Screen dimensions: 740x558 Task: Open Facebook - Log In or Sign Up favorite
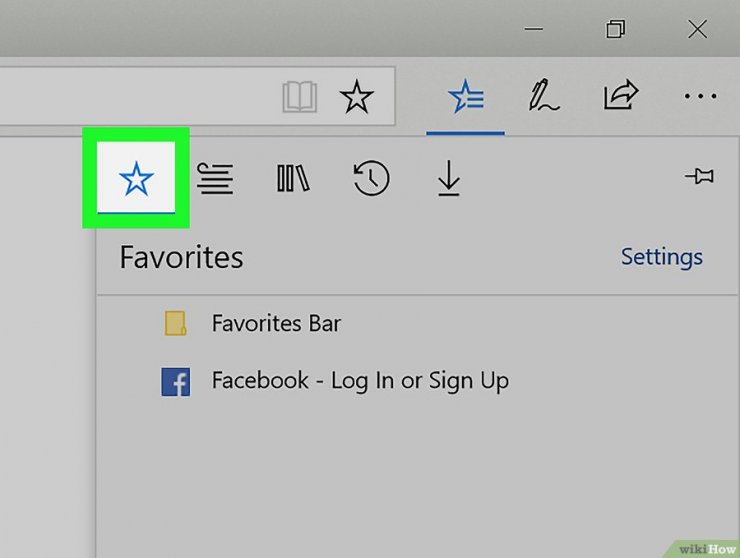click(x=360, y=381)
